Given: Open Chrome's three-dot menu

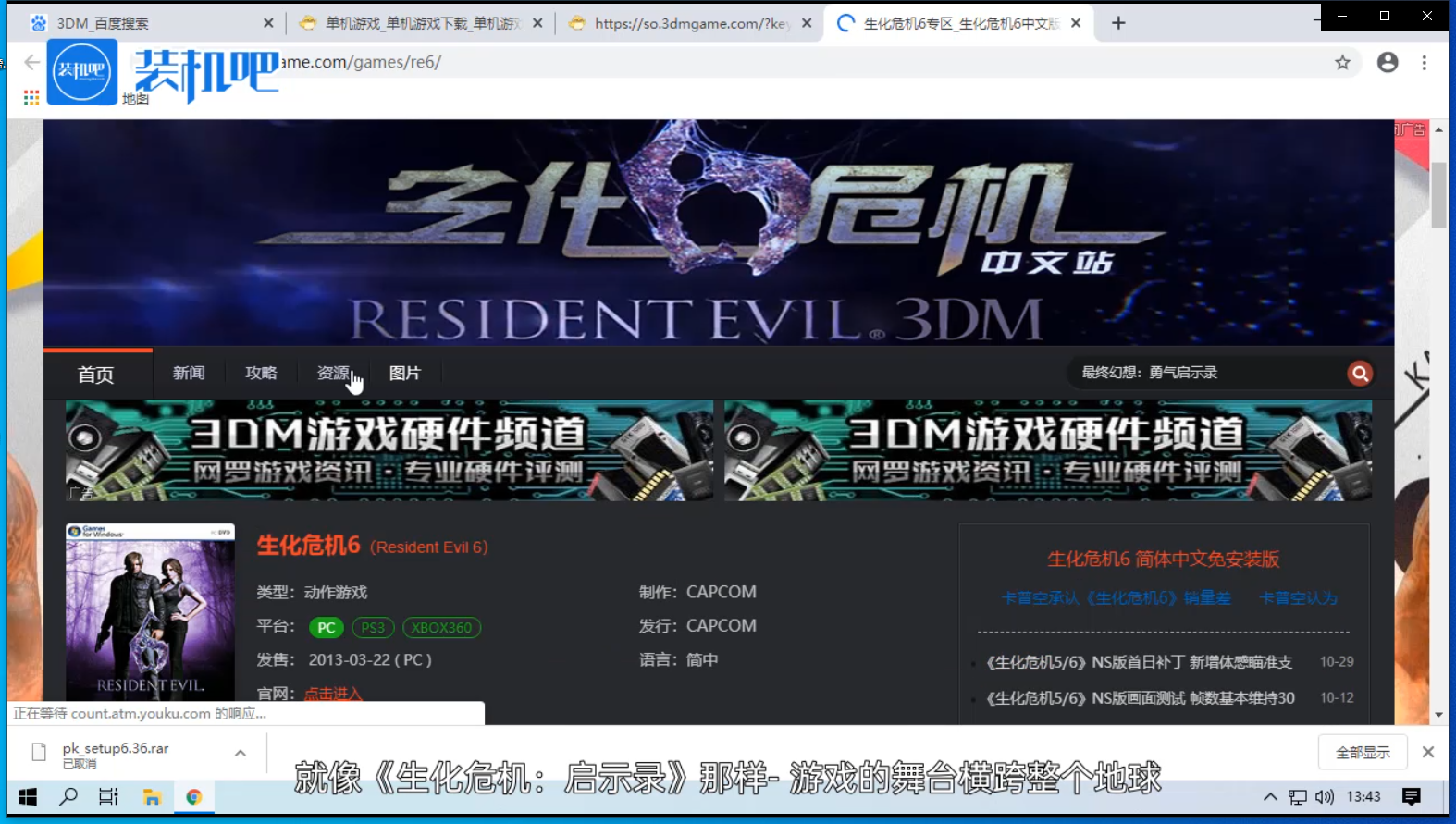Looking at the screenshot, I should pyautogui.click(x=1424, y=63).
